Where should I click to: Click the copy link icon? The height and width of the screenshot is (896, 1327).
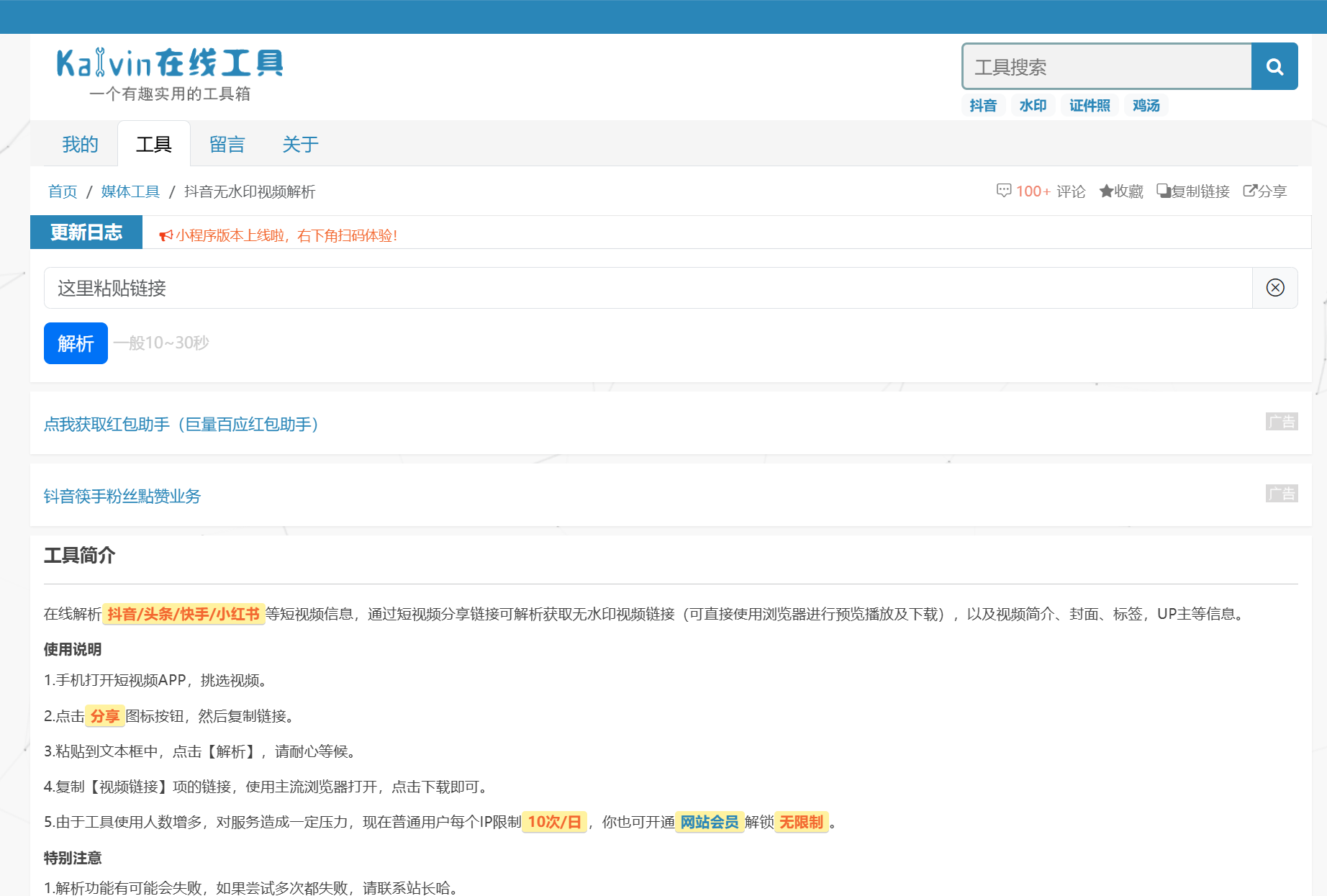(x=1164, y=191)
